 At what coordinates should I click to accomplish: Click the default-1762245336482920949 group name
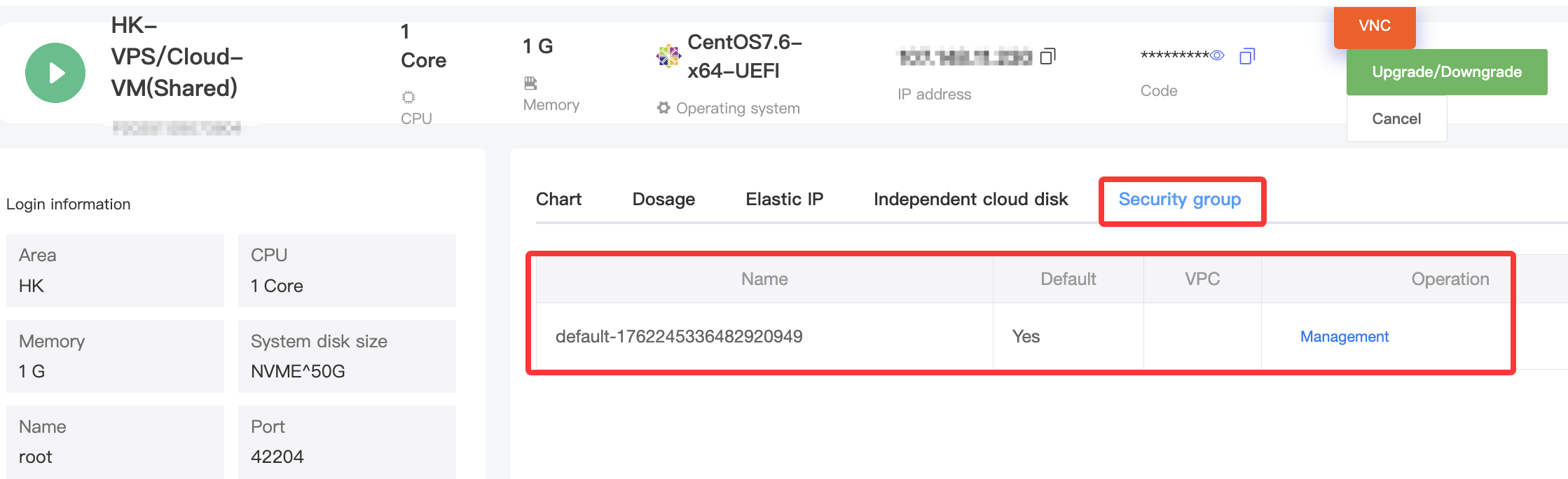[679, 337]
